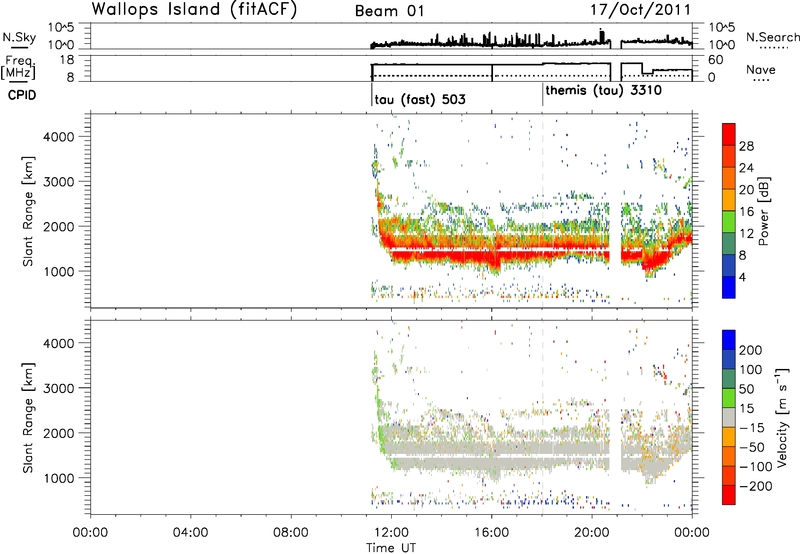The width and height of the screenshot is (800, 554).
Task: Click the light green swatch in the Power colorbar
Action: pyautogui.click(x=729, y=222)
